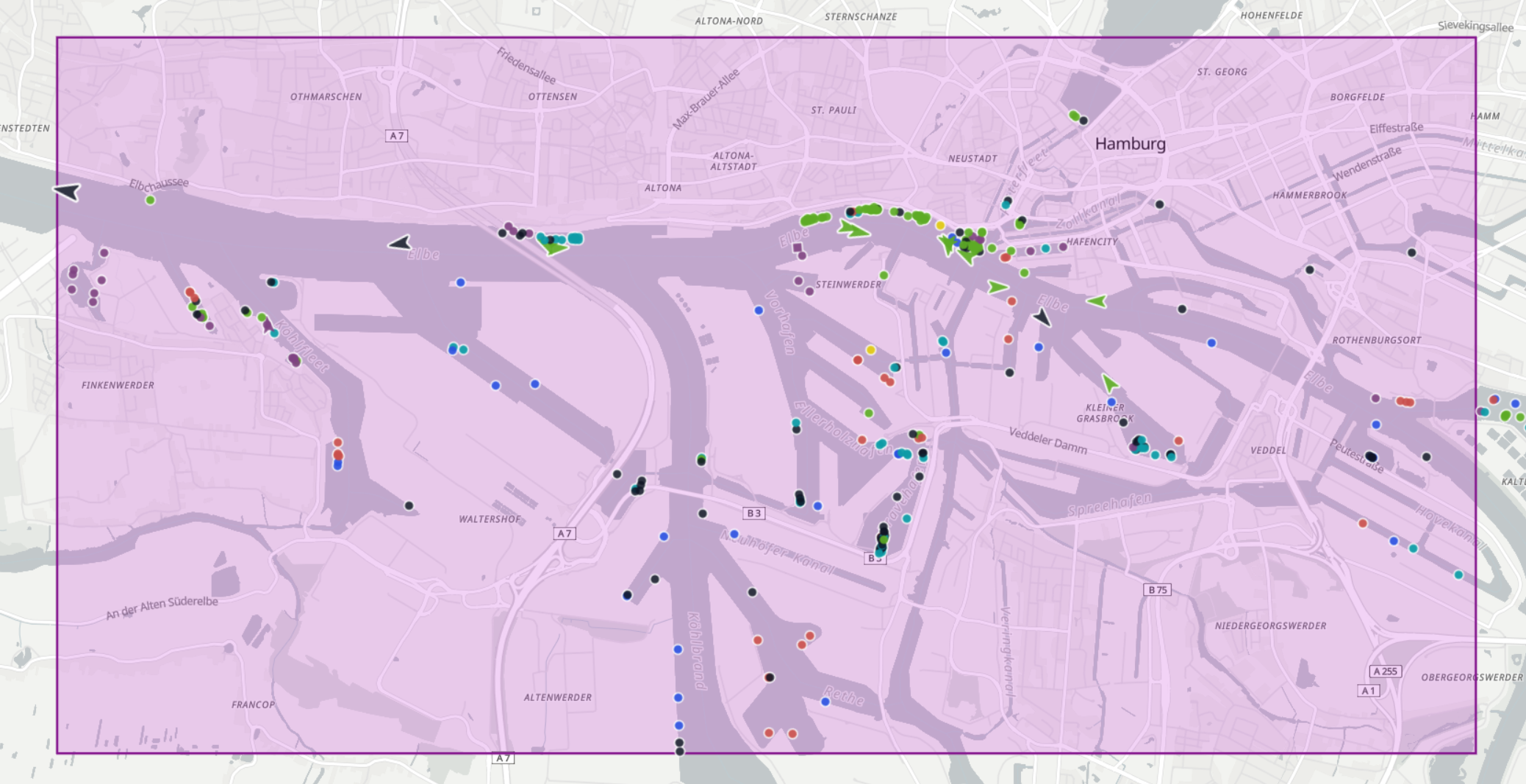Select the FINKENWERDER label
Image resolution: width=1526 pixels, height=784 pixels.
(x=118, y=385)
